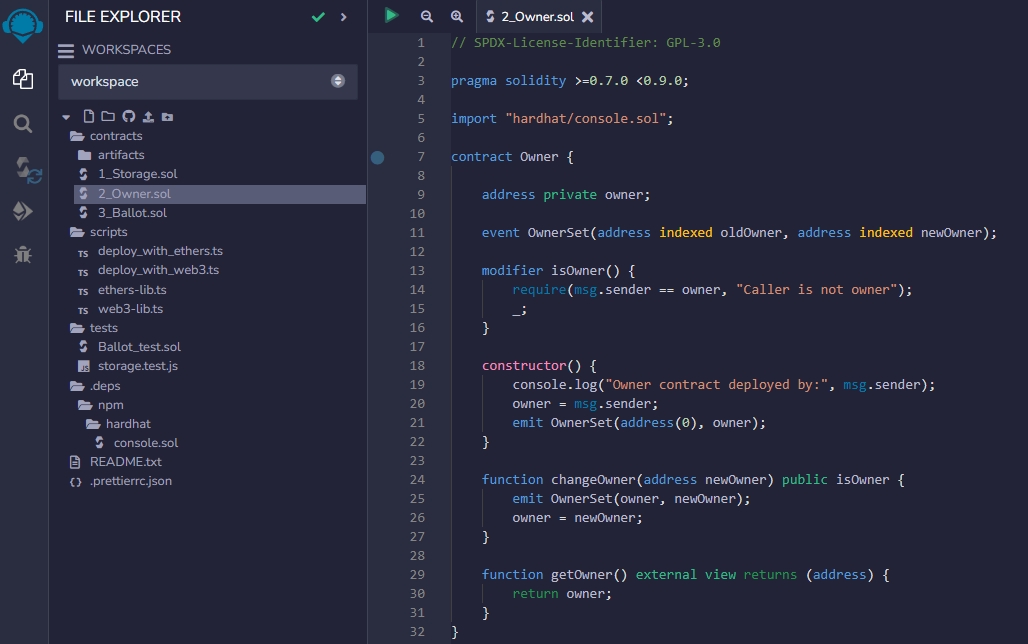Open the README.txt file

[x=125, y=462]
